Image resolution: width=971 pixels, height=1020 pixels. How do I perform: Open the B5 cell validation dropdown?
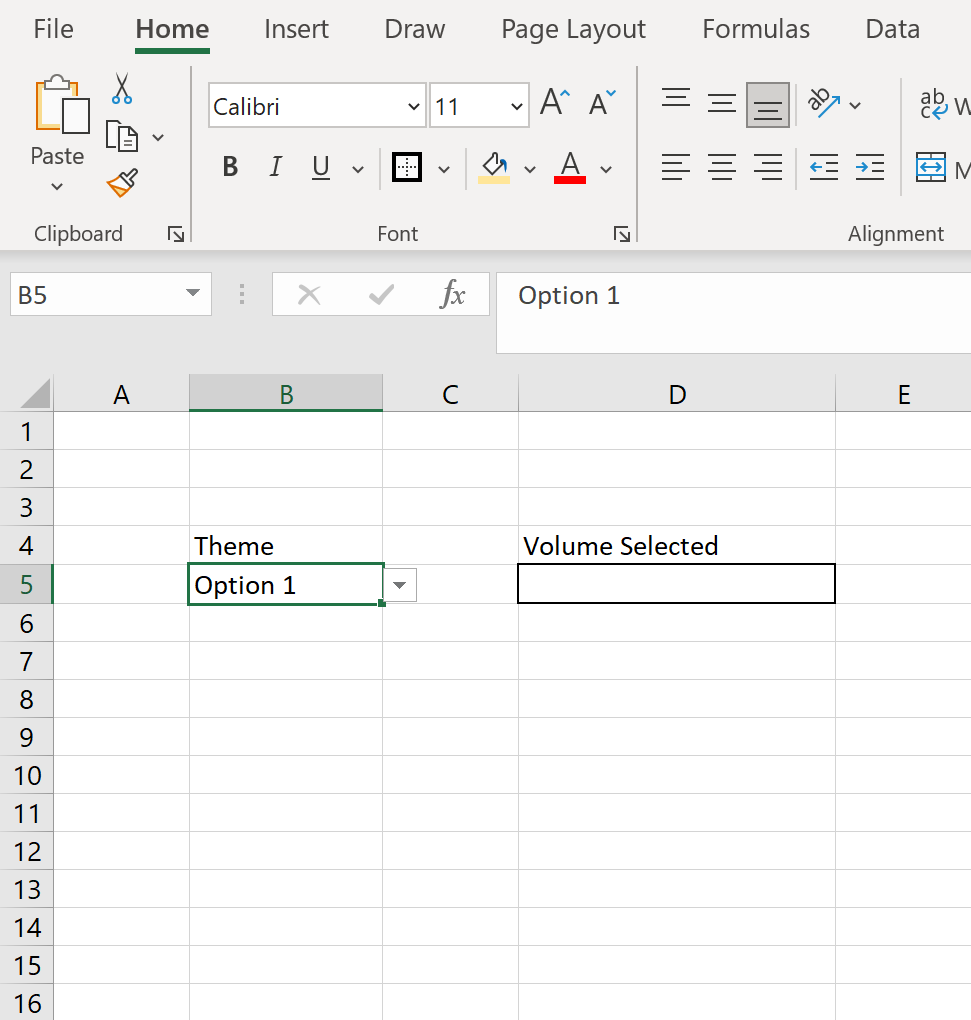[400, 585]
